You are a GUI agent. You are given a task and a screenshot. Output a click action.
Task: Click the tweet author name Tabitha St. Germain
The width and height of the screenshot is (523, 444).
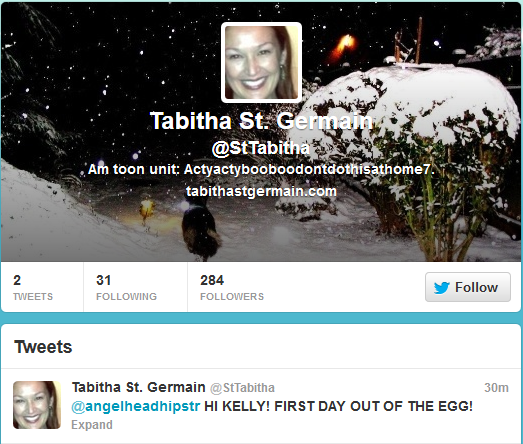click(x=138, y=387)
